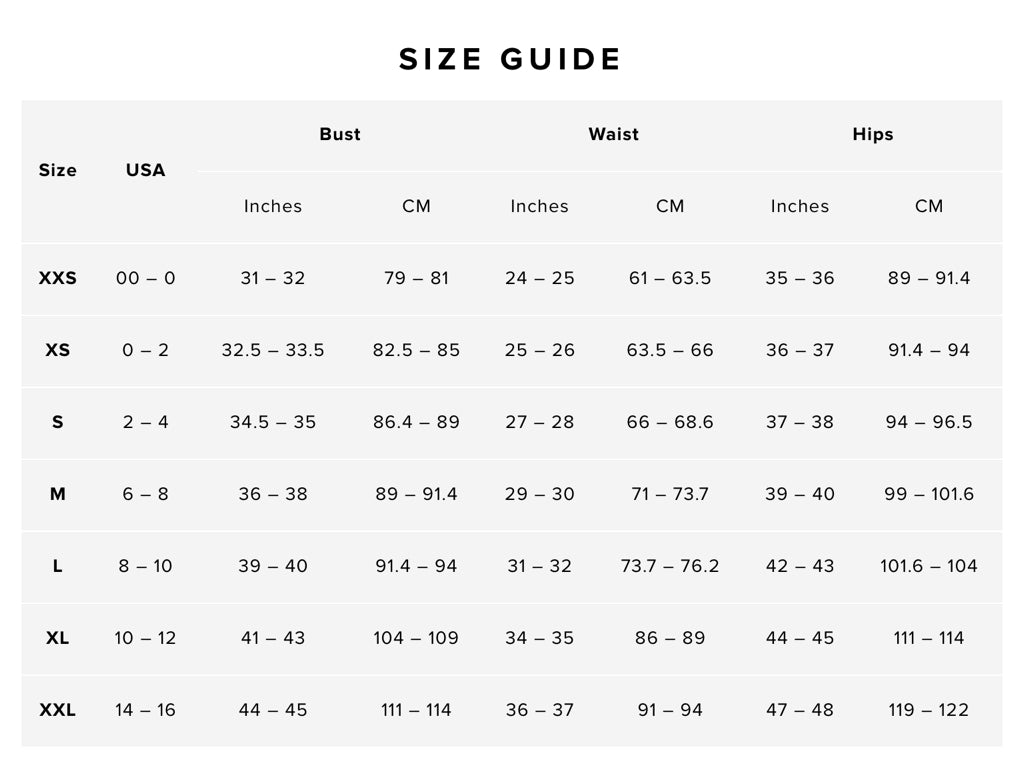This screenshot has width=1024, height=774.
Task: Select the Hips column header
Action: (872, 134)
